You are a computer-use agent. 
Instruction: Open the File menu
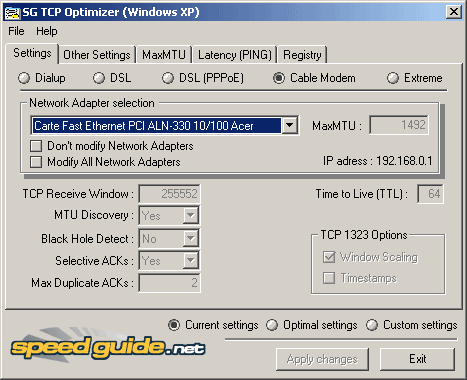[16, 31]
